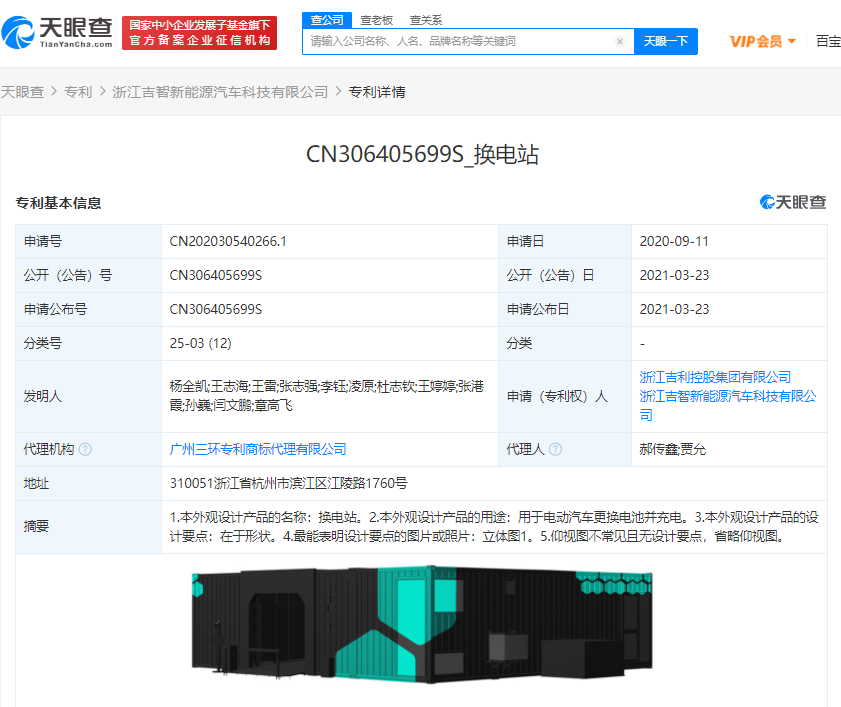
Task: Click the 专利详情 breadcrumb text
Action: click(377, 92)
